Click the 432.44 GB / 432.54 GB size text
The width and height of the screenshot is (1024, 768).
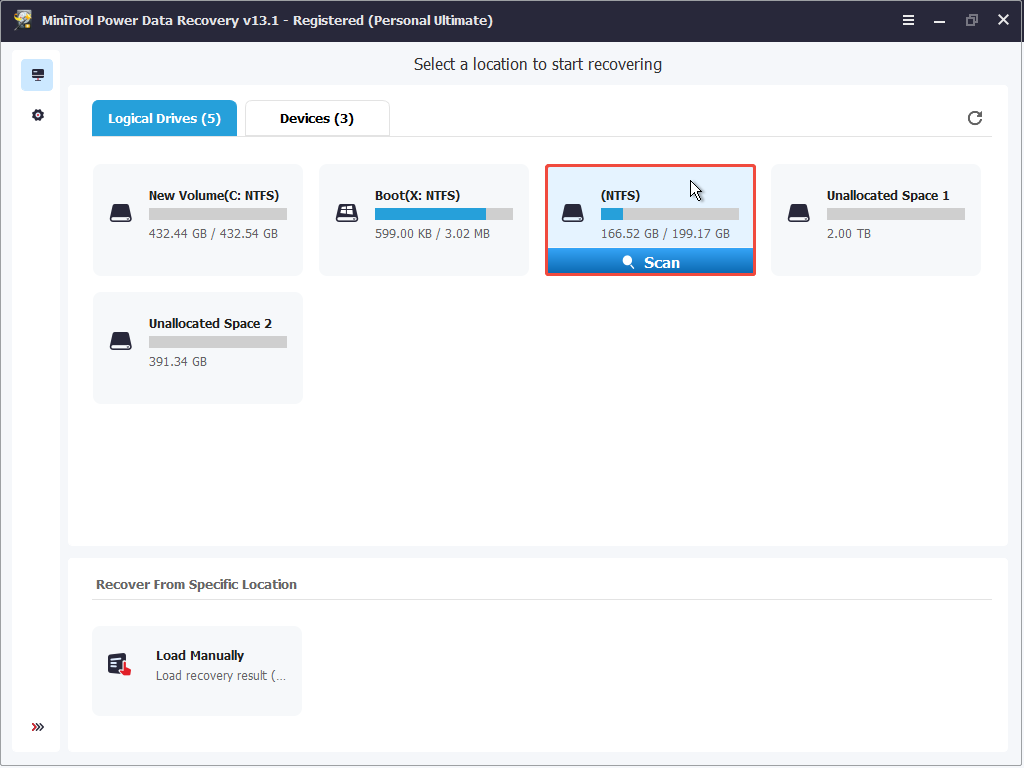point(213,234)
